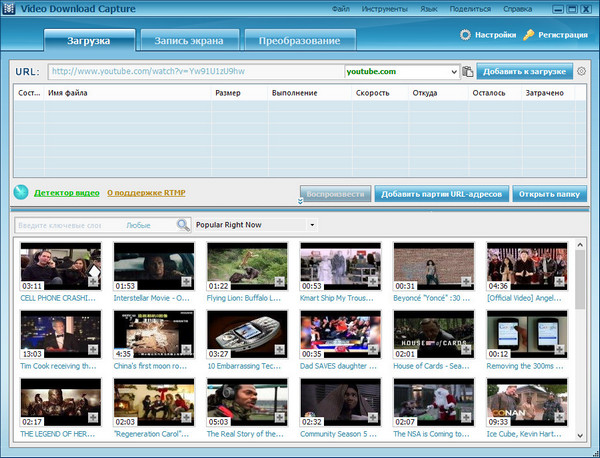600x458 pixels.
Task: Click the search magnifier icon
Action: (x=183, y=225)
